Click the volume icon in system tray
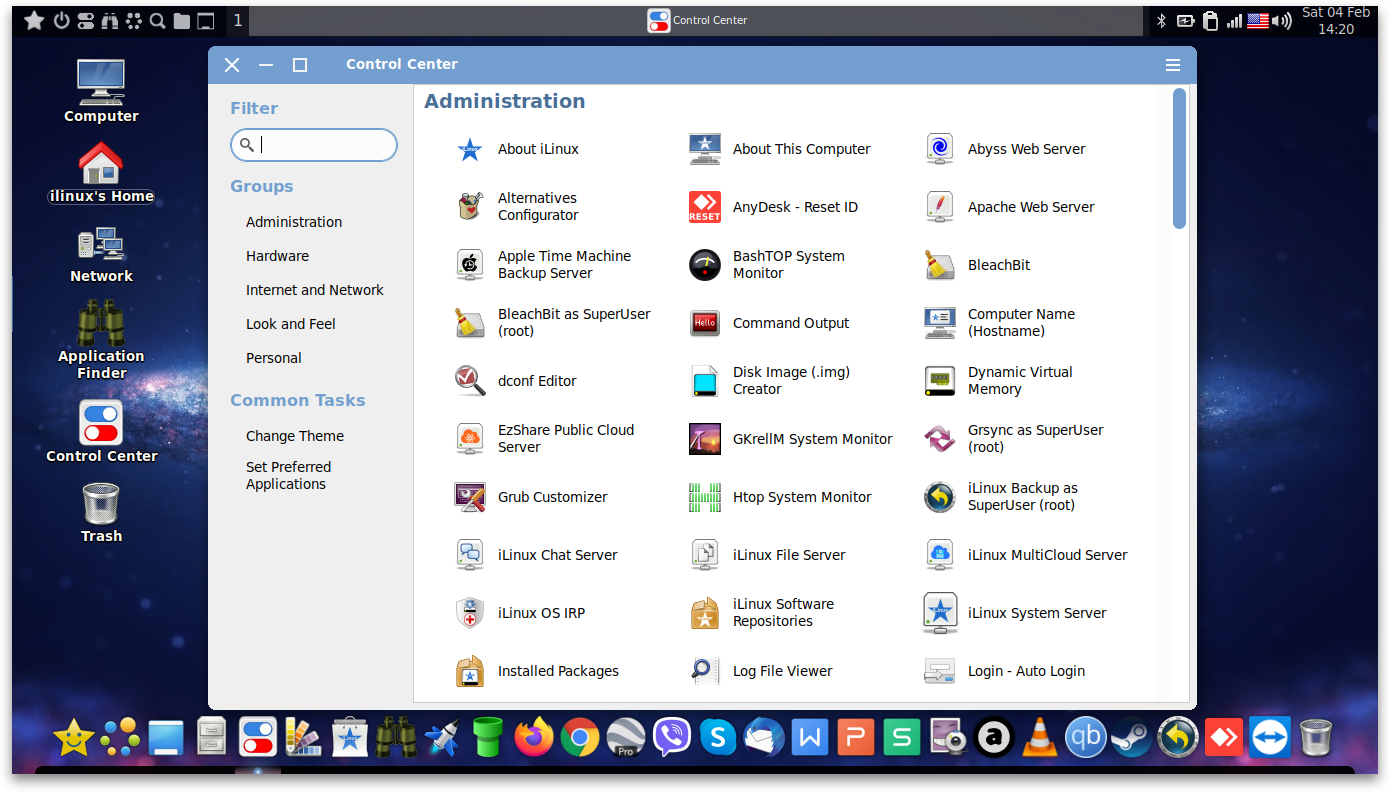Image resolution: width=1390 pixels, height=792 pixels. [1282, 21]
